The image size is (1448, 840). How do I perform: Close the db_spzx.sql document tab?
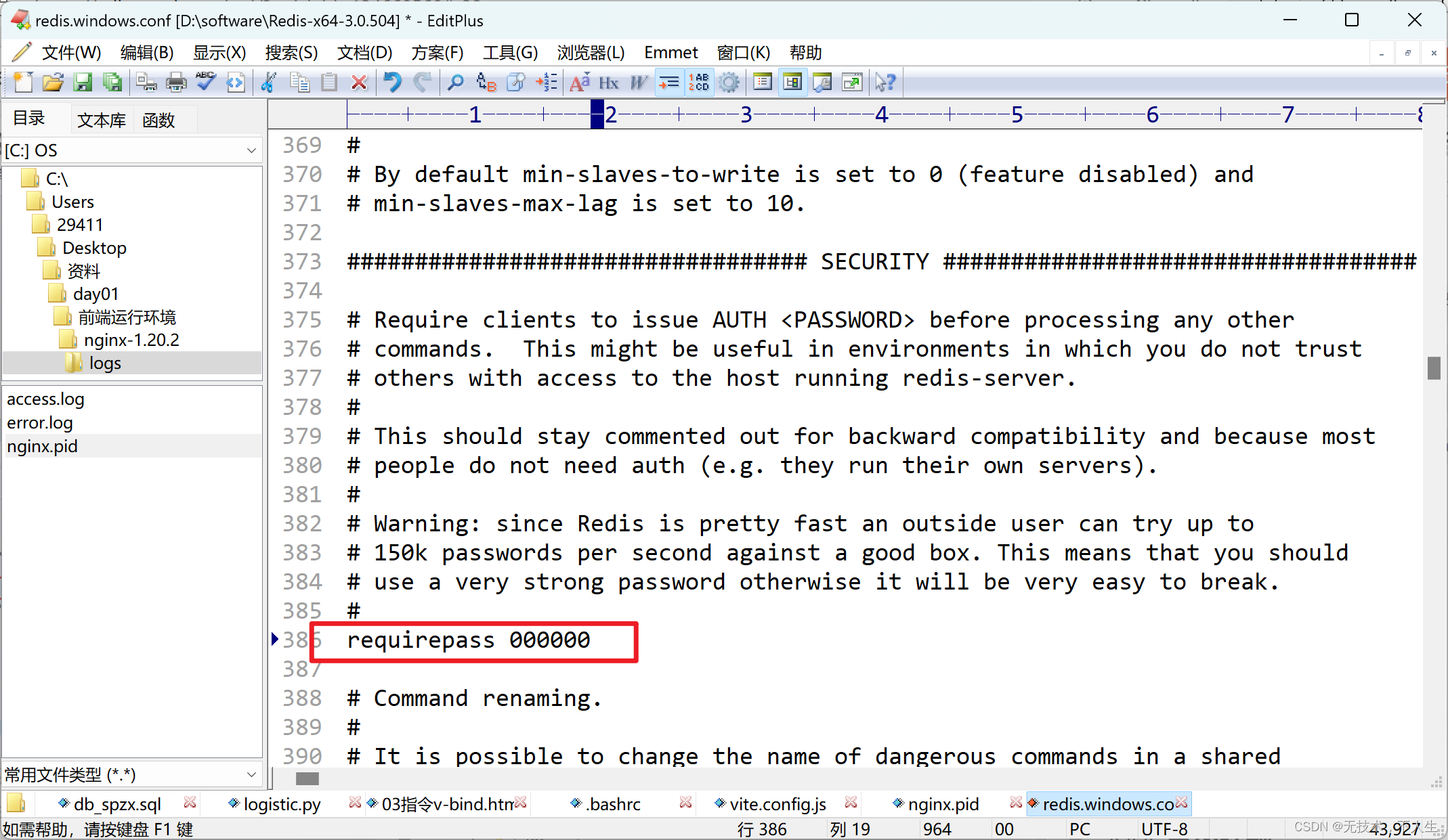click(x=190, y=803)
